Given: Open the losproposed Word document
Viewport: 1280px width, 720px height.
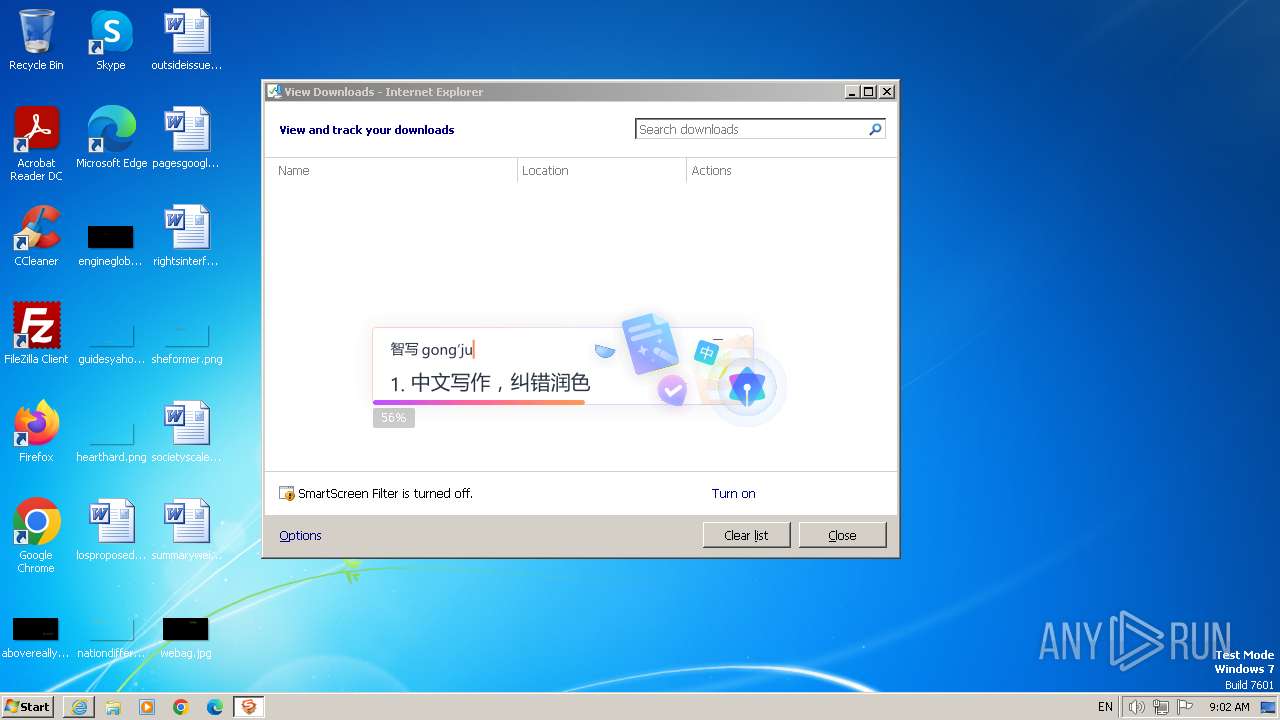Looking at the screenshot, I should [111, 529].
